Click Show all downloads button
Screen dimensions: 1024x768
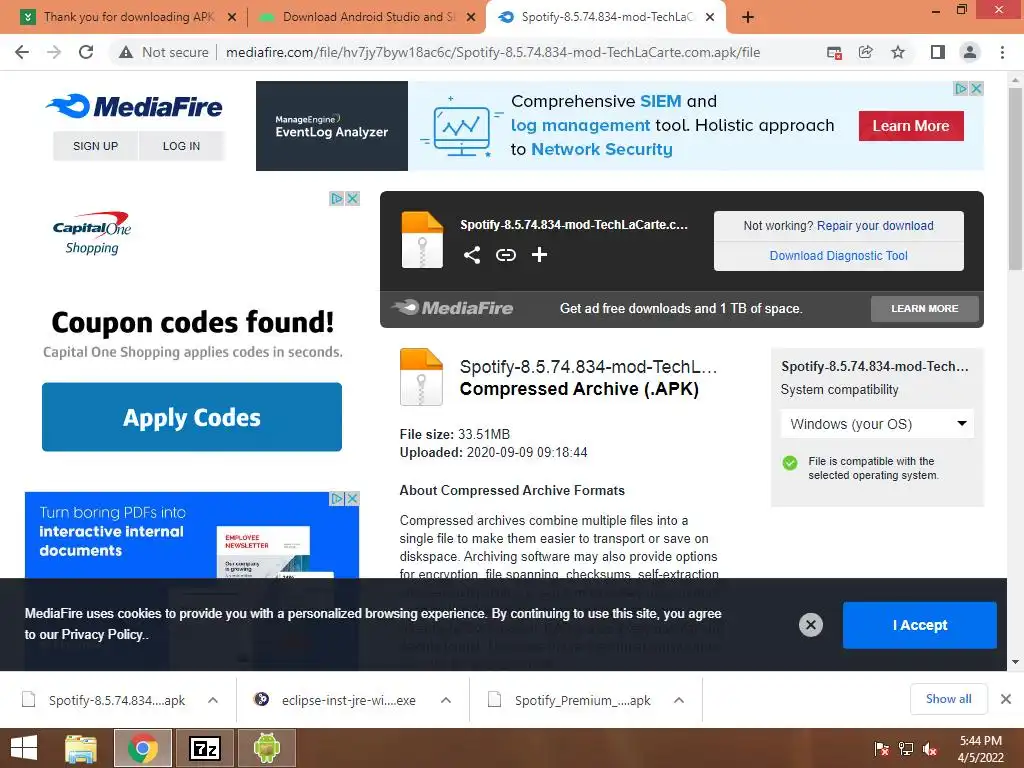948,699
